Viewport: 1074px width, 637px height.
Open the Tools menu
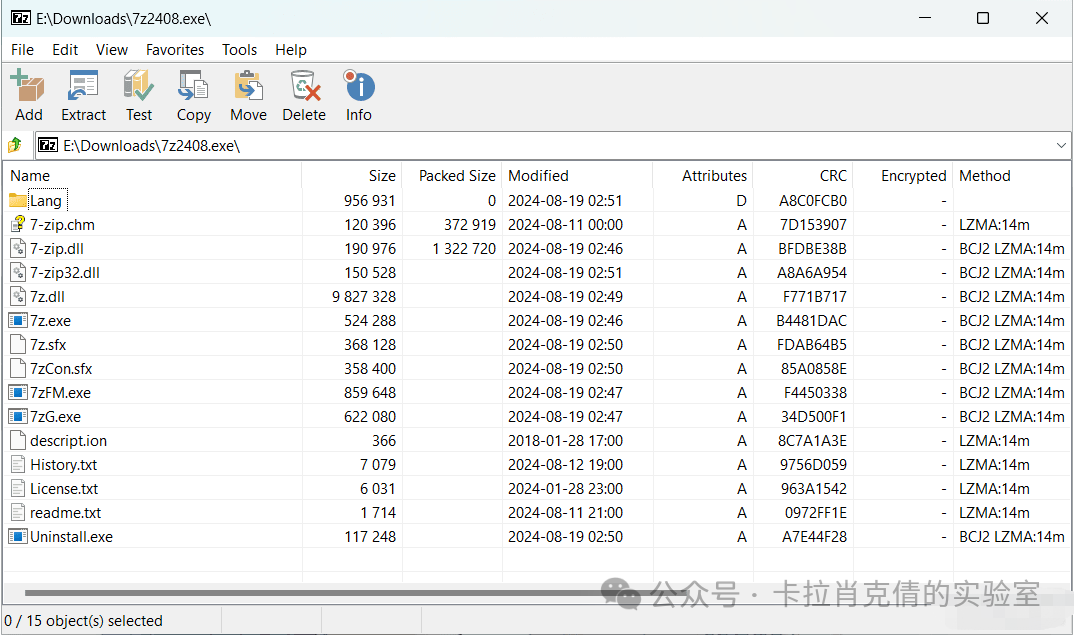tap(239, 49)
